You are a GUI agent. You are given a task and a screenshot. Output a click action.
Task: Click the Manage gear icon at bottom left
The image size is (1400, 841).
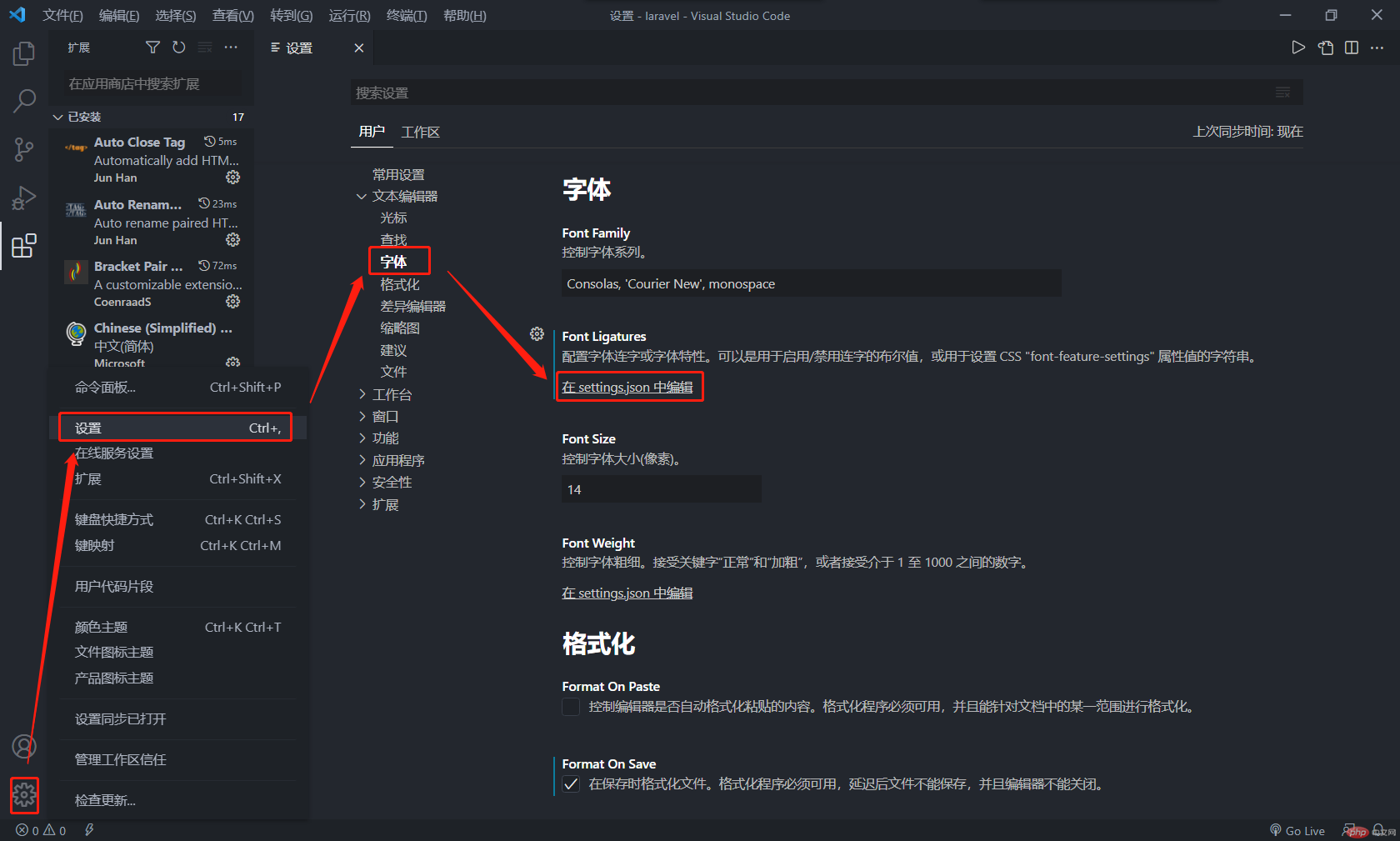point(24,795)
